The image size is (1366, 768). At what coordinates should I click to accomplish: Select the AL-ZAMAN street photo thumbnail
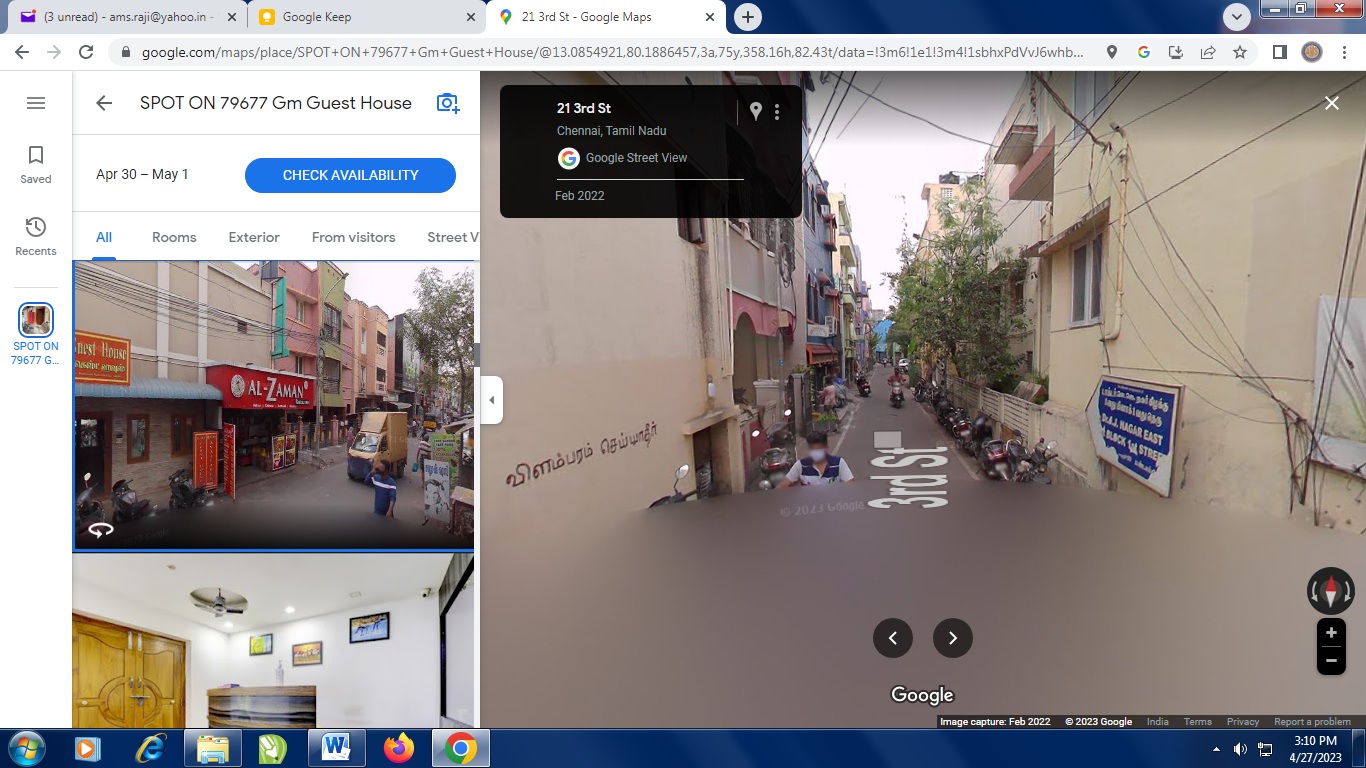(274, 405)
